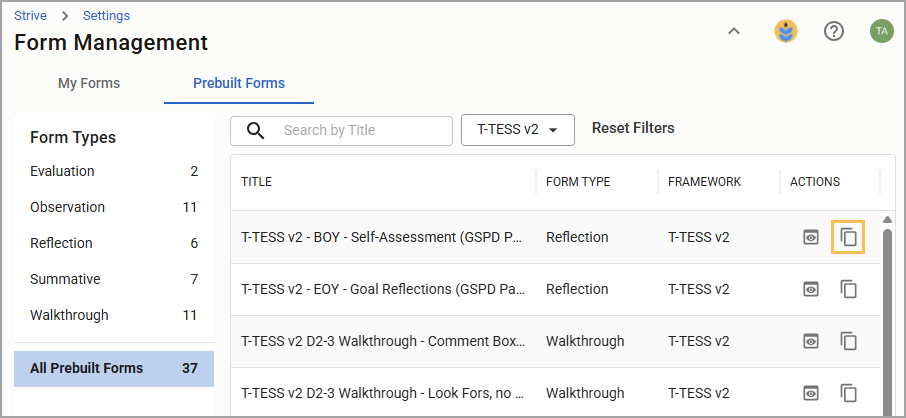Select row T-TESS v2 D2-3 Walkthrough - Look Fors
906x418 pixels.
click(x=383, y=393)
